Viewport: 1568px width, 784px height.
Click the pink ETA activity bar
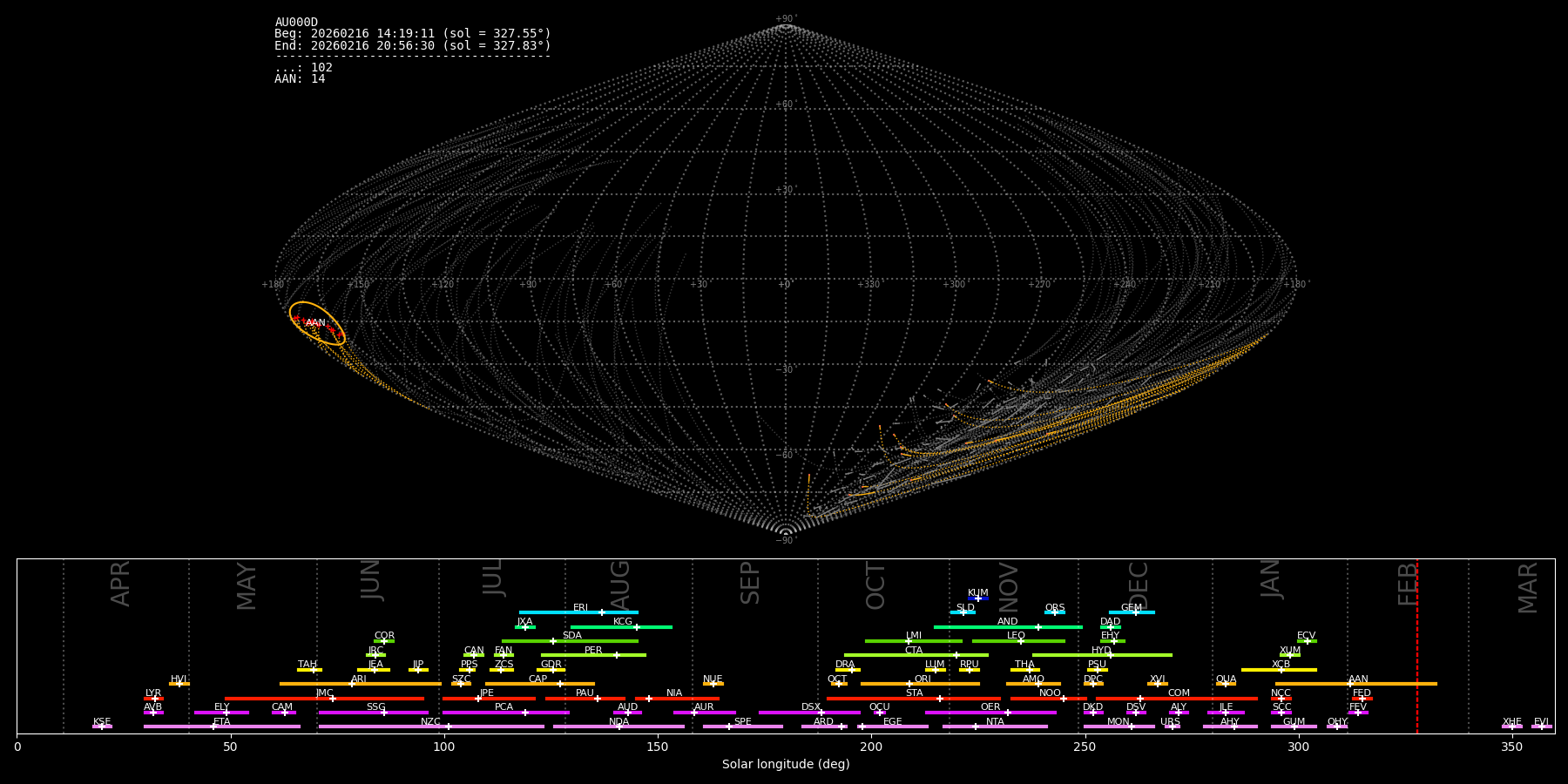tap(222, 727)
